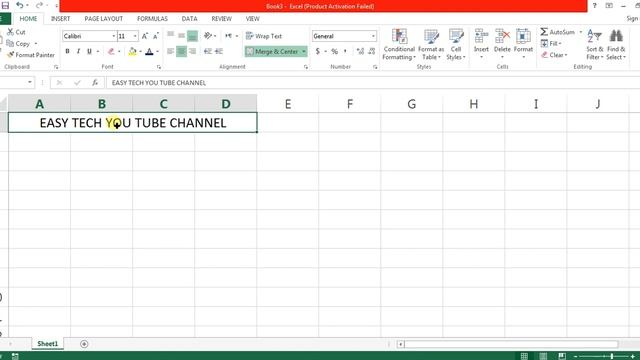
Task: Click Increase Decimal icon
Action: point(360,51)
